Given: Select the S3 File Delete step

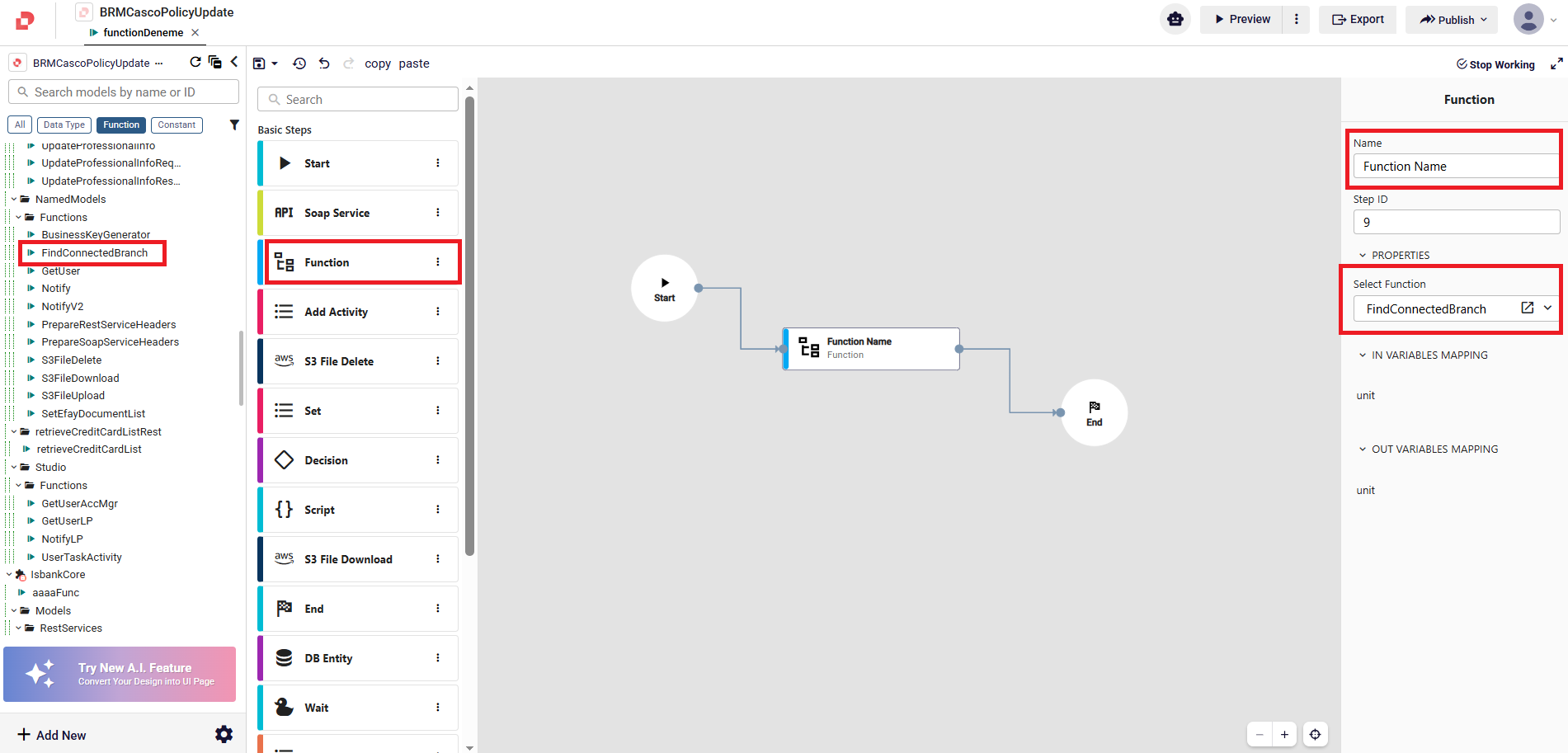Looking at the screenshot, I should (357, 361).
